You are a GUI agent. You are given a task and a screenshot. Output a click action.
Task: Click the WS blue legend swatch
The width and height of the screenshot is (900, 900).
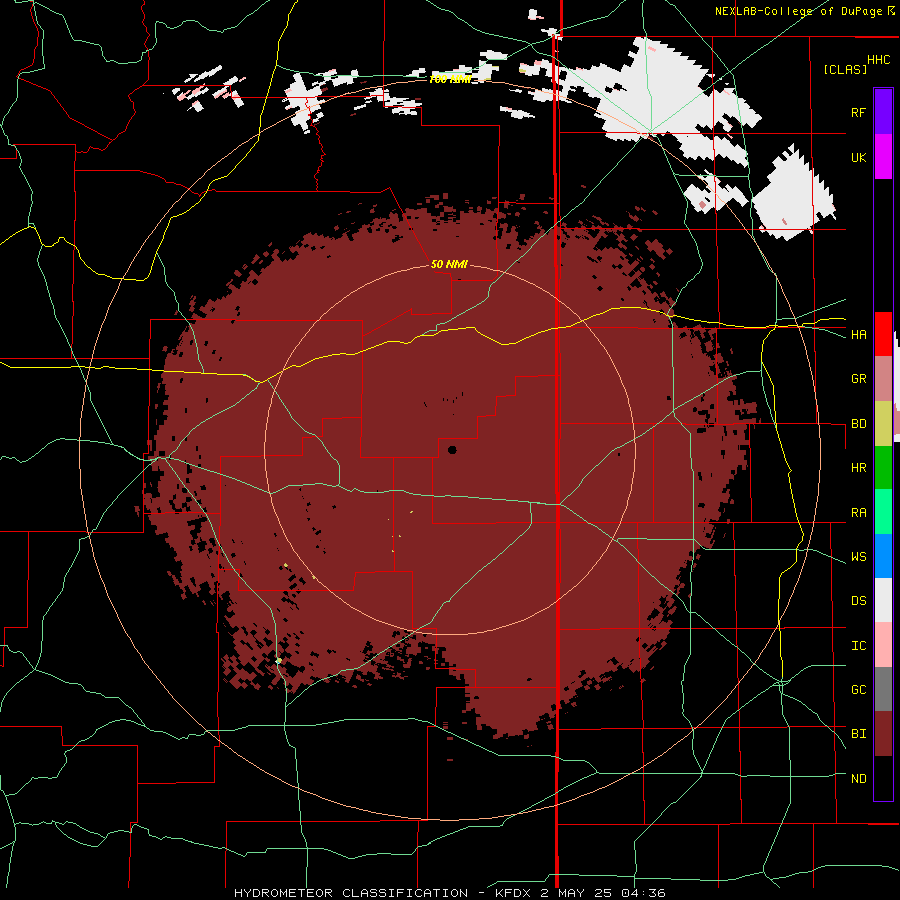[x=883, y=556]
